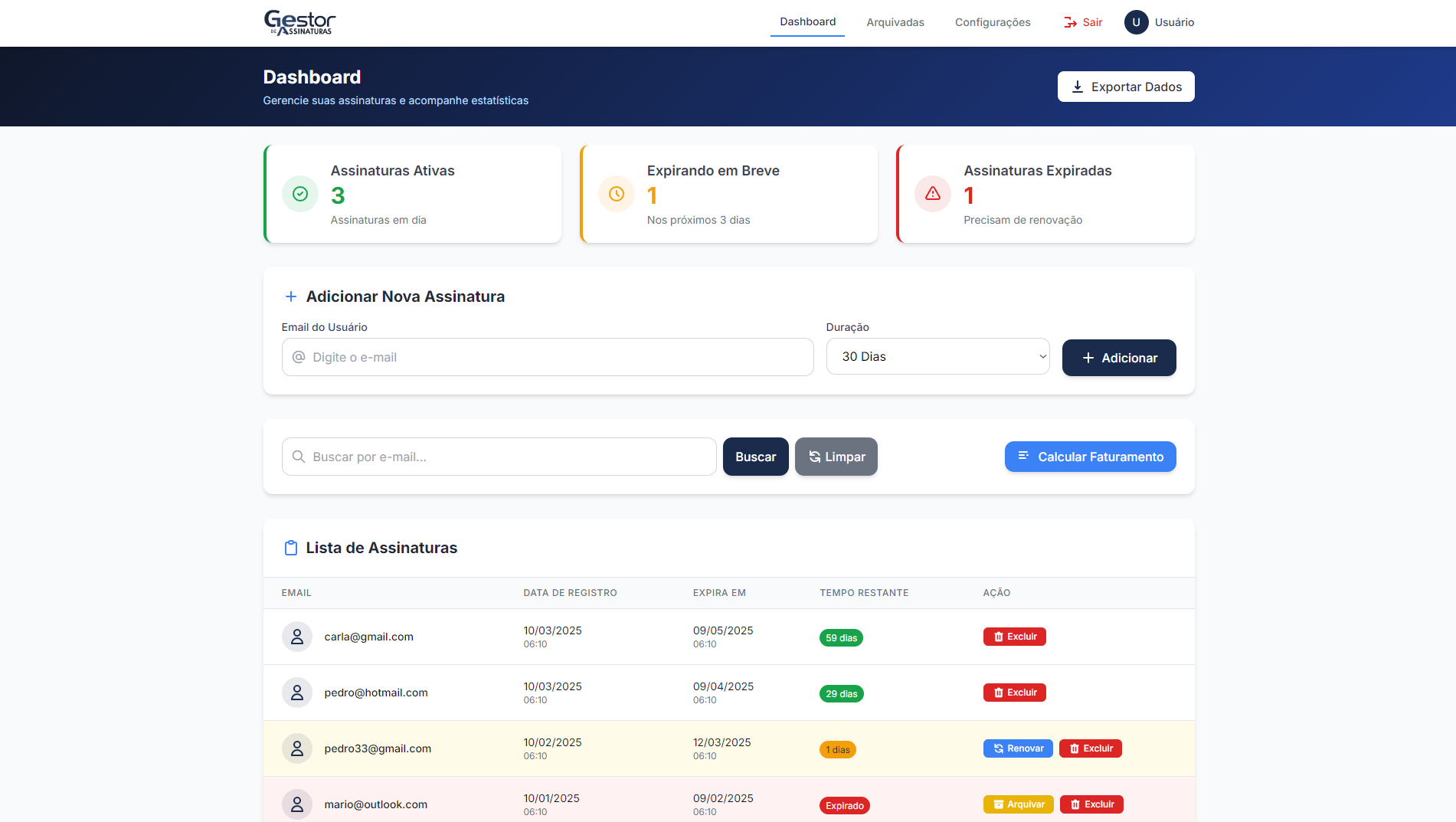1456x822 pixels.
Task: Click the avatar icon for pedro@hotmail.com
Action: coord(297,693)
